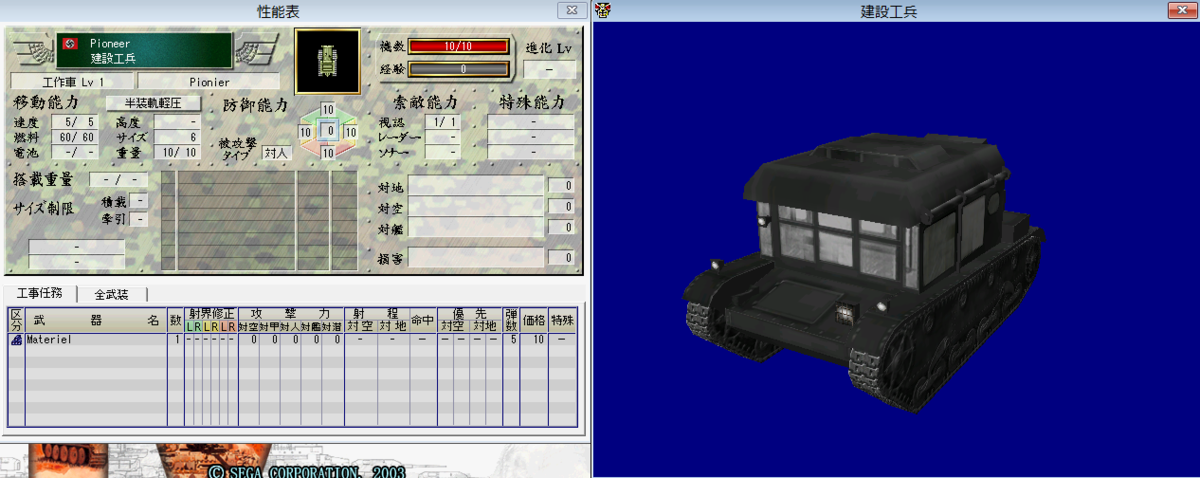Click the 搭載重量 value field
The image size is (1200, 478).
(119, 180)
